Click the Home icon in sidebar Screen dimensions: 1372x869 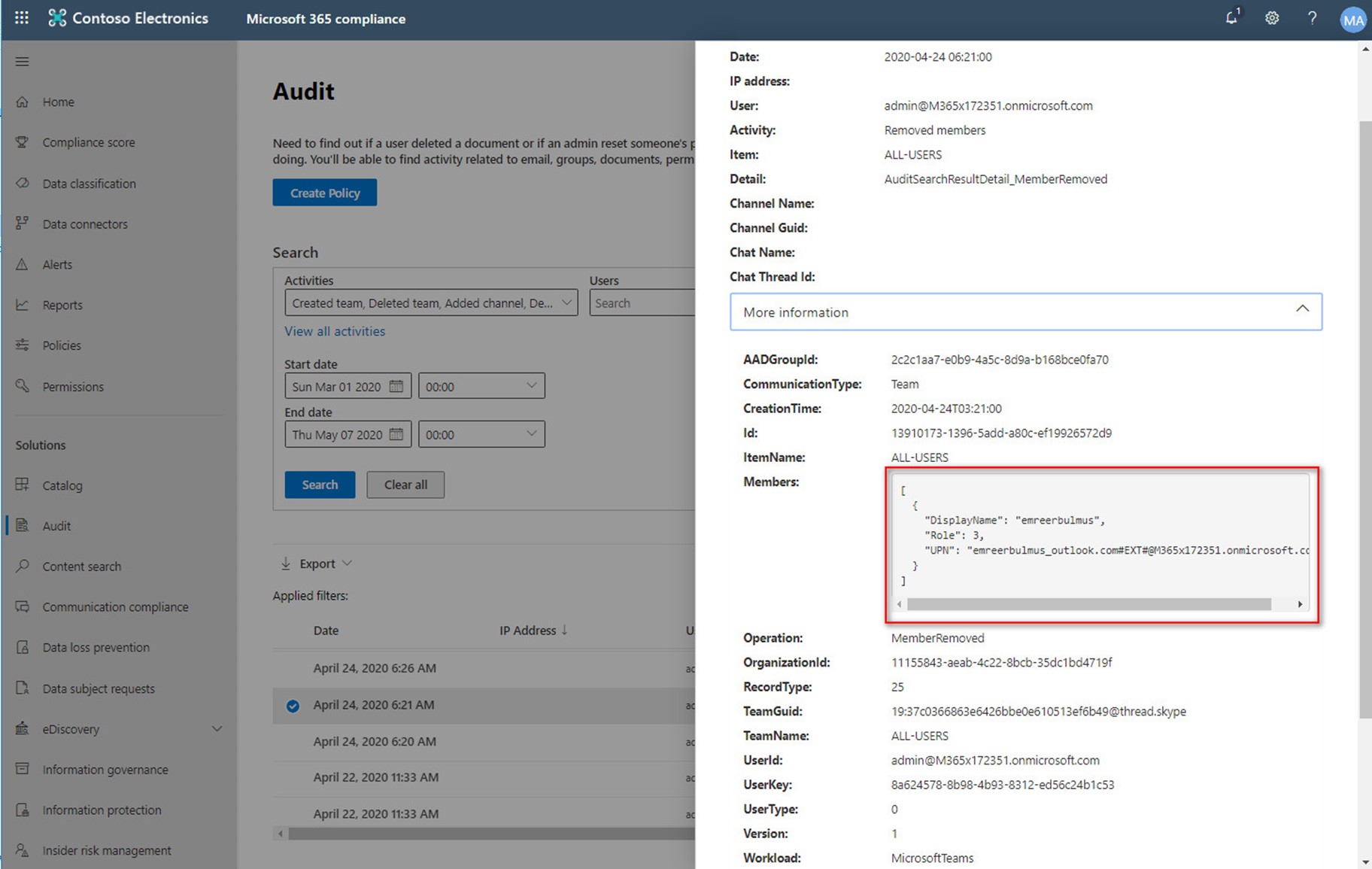click(22, 102)
